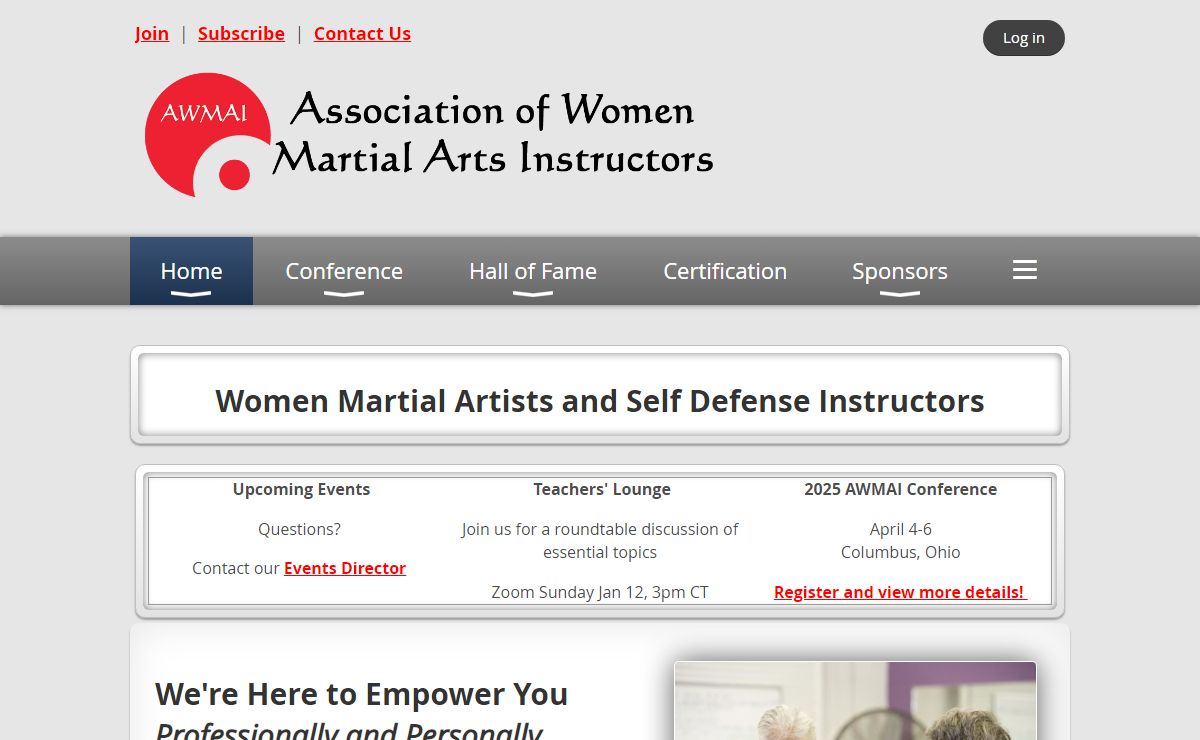Open the hamburger menu icon in navigation bar

(x=1025, y=270)
